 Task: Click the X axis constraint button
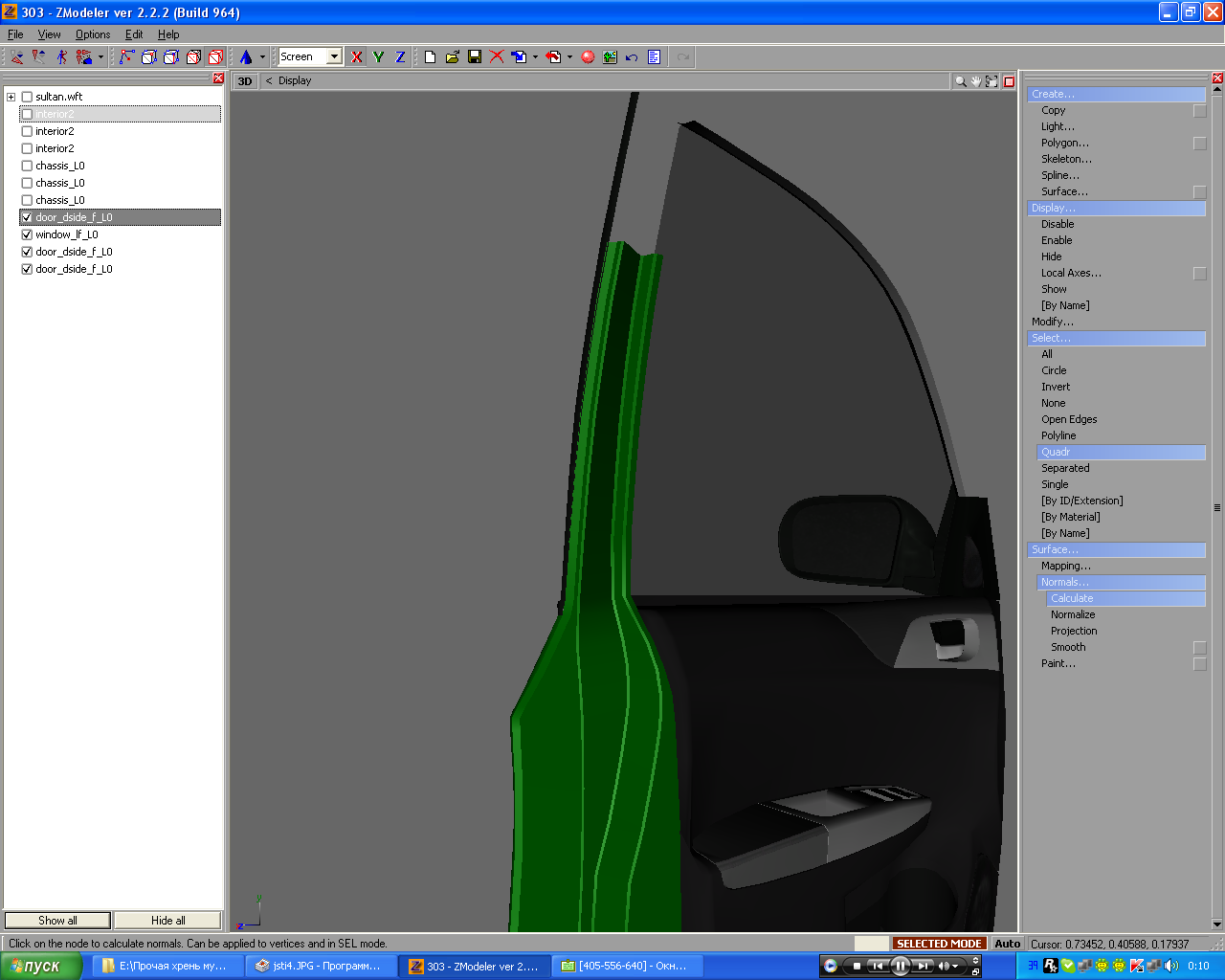click(357, 57)
